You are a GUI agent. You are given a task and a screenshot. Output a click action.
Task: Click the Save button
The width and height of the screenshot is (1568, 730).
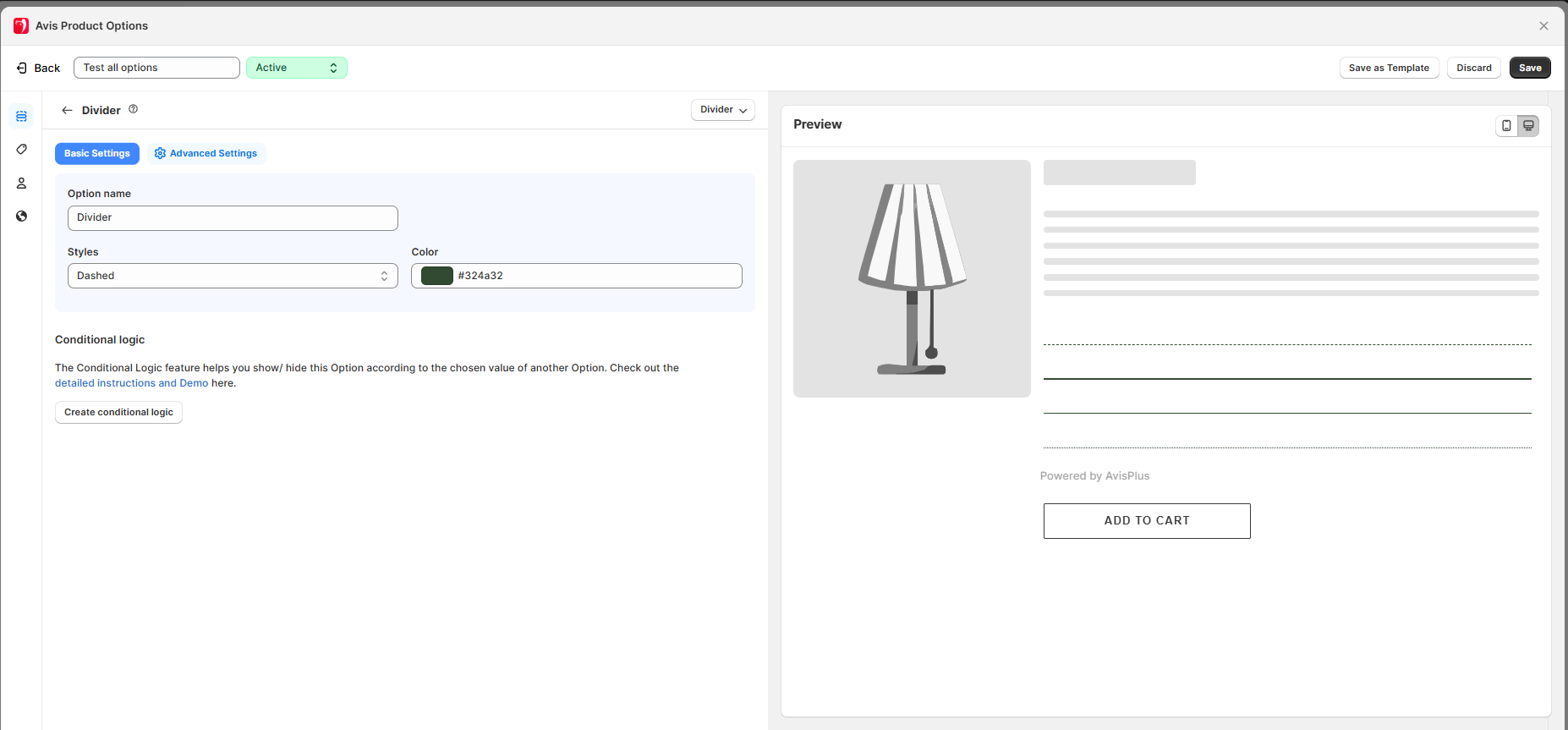click(x=1529, y=68)
